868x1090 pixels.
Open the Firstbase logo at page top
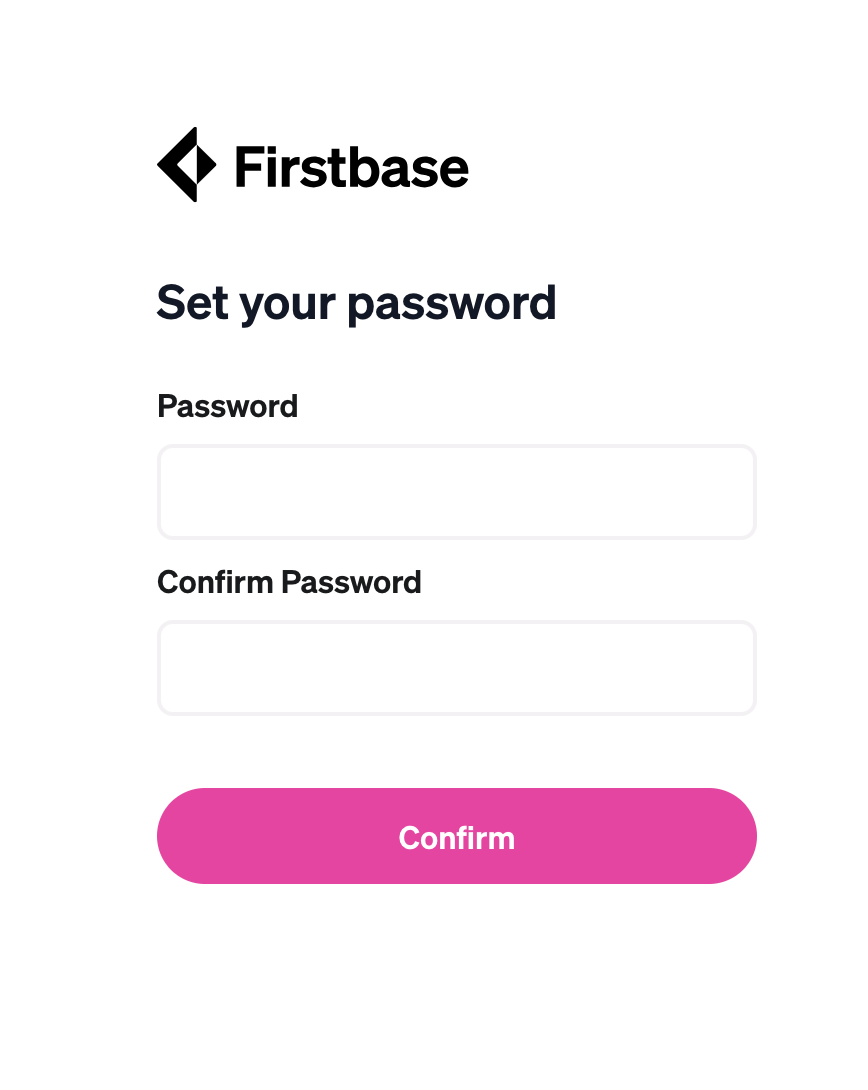310,163
